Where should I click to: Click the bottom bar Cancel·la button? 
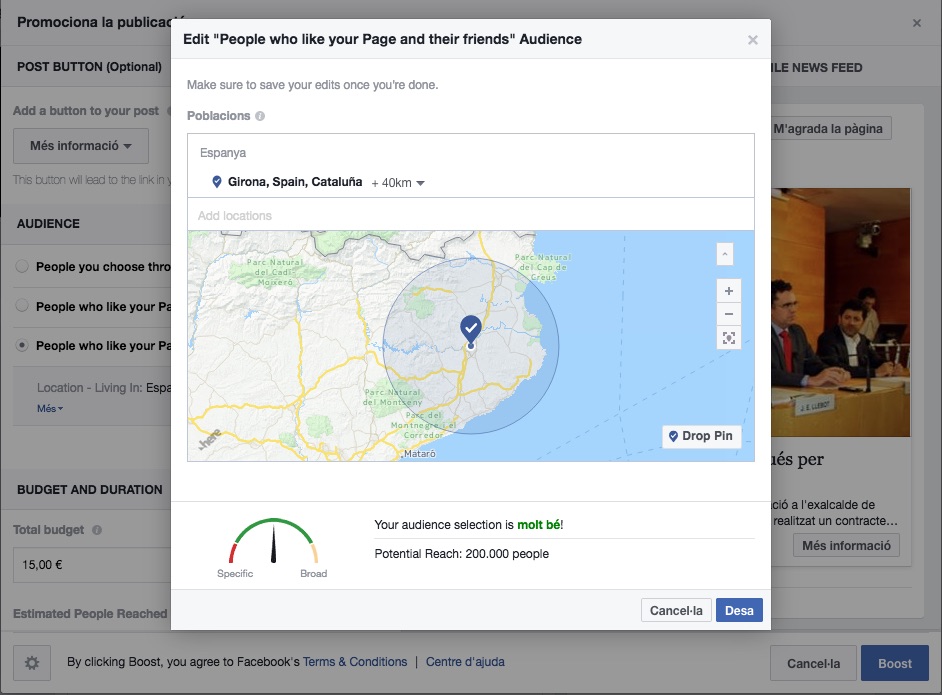(813, 663)
